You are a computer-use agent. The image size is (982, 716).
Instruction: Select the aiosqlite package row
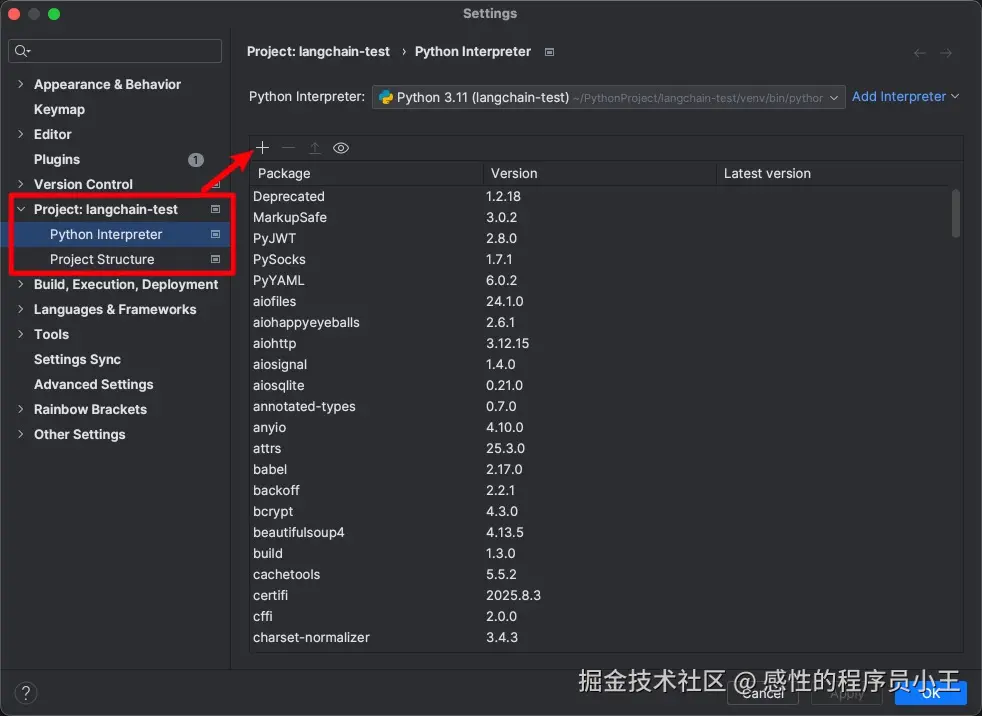coord(600,385)
